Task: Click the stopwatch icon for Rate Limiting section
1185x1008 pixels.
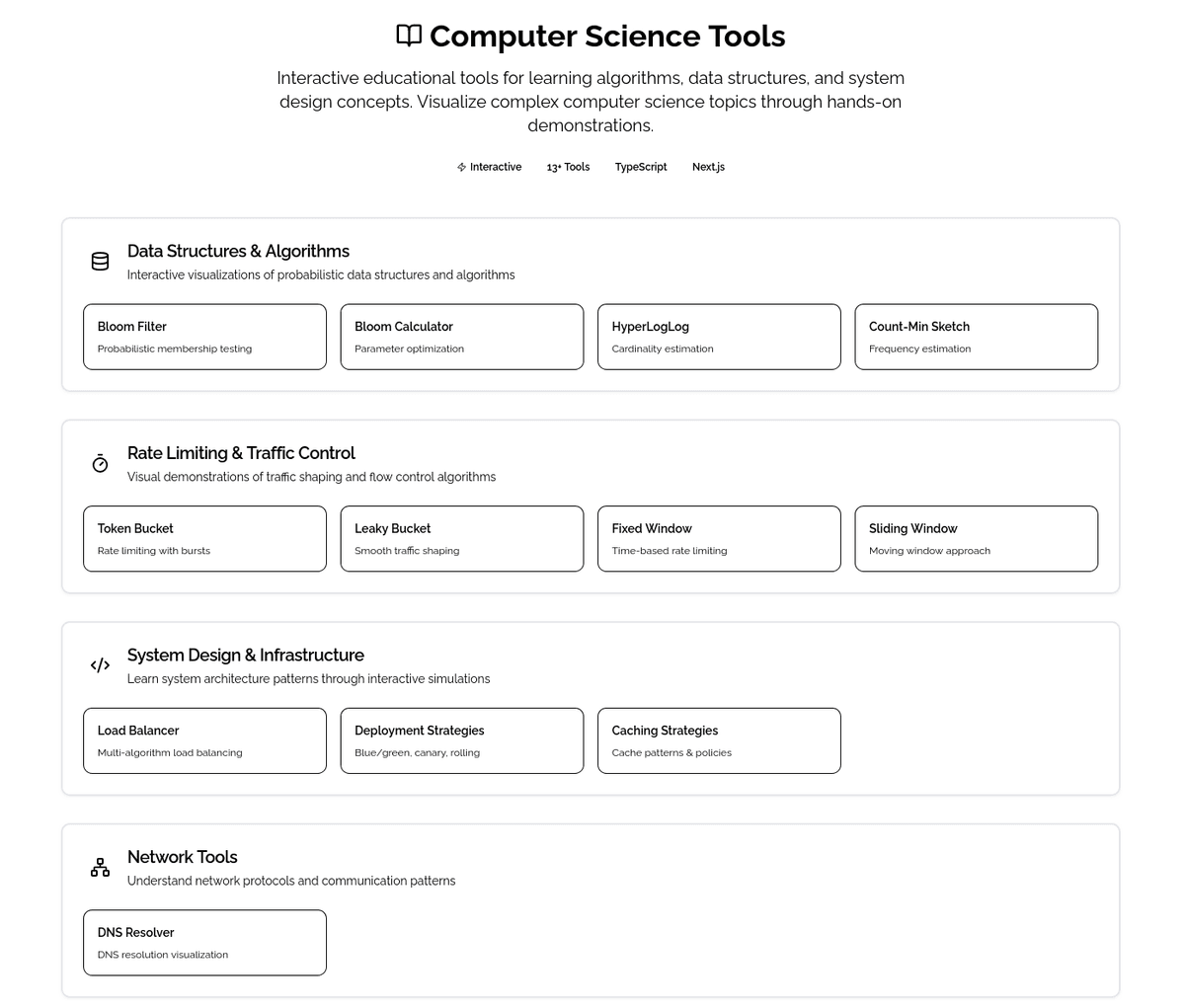Action: click(100, 462)
